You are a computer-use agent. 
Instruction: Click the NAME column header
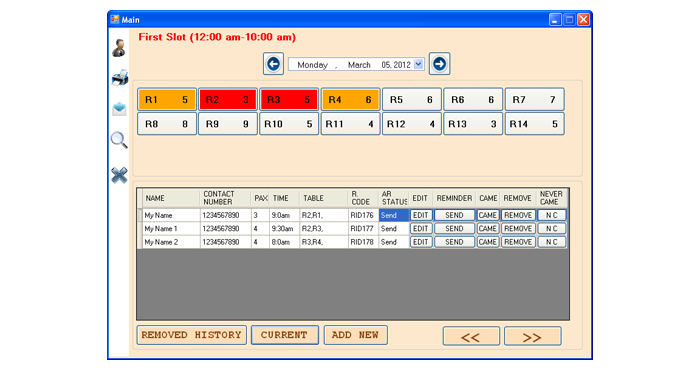(171, 198)
